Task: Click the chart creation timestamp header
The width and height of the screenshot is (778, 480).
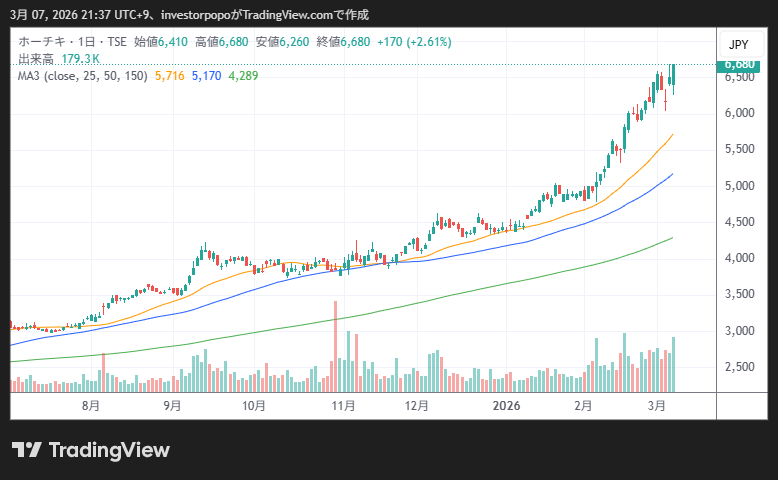Action: (x=192, y=14)
